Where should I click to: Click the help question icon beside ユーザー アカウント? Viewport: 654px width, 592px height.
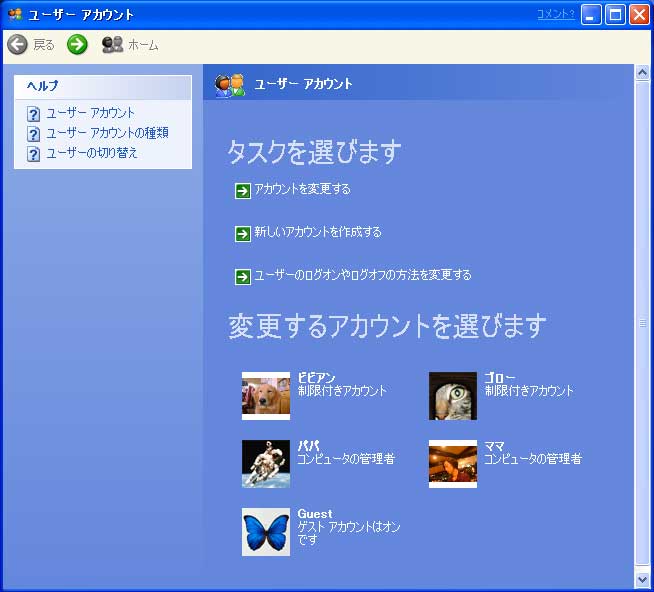coord(33,113)
